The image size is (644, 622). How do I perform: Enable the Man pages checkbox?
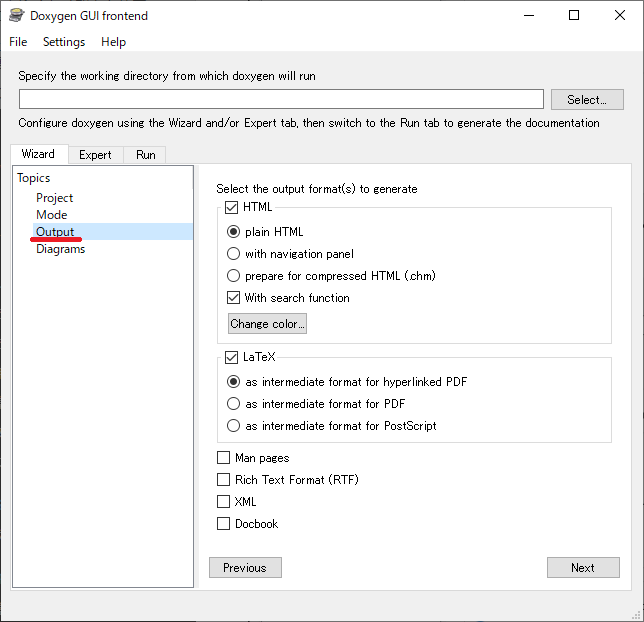pos(223,458)
